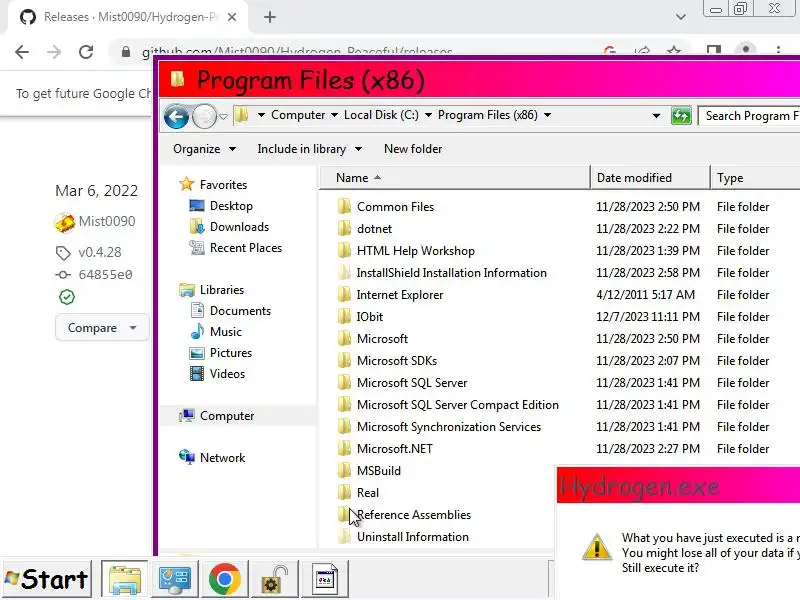The width and height of the screenshot is (800, 600).
Task: Open the Music library
Action: coord(226,332)
